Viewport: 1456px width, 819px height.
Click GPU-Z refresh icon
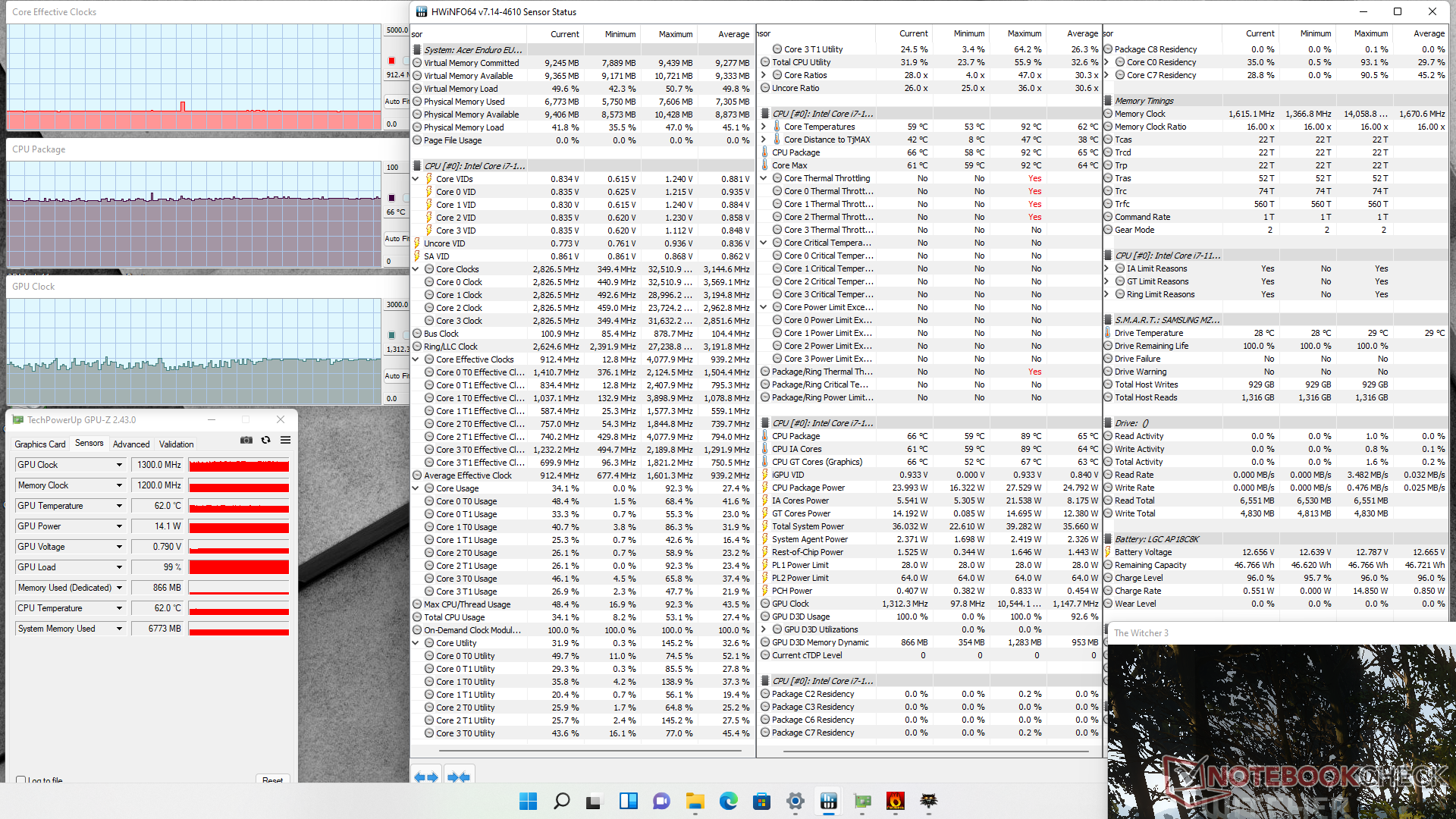265,440
